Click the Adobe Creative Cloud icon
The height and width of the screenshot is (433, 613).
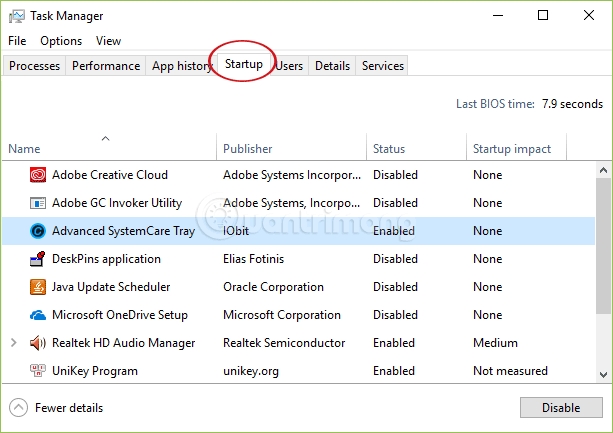[x=38, y=175]
